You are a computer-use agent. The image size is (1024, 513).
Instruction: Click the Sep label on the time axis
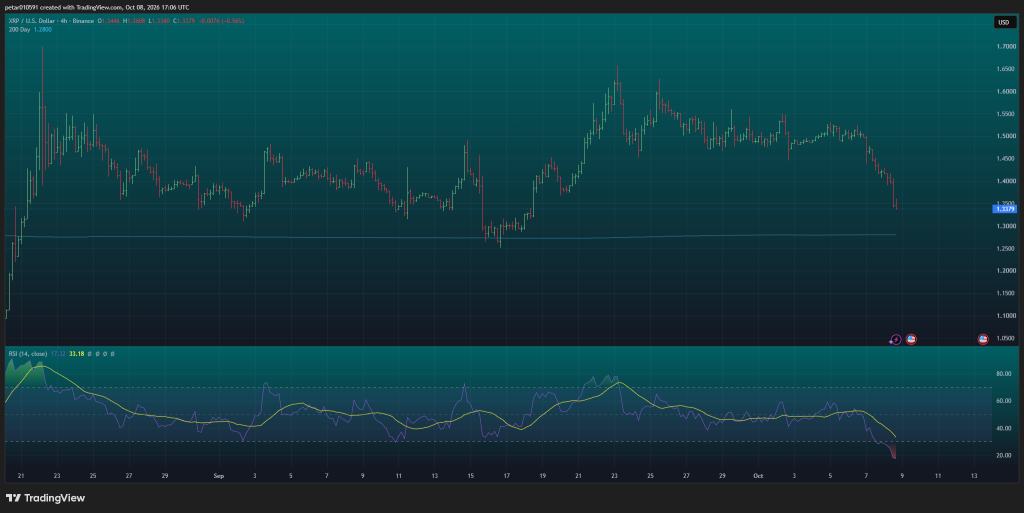click(x=219, y=476)
